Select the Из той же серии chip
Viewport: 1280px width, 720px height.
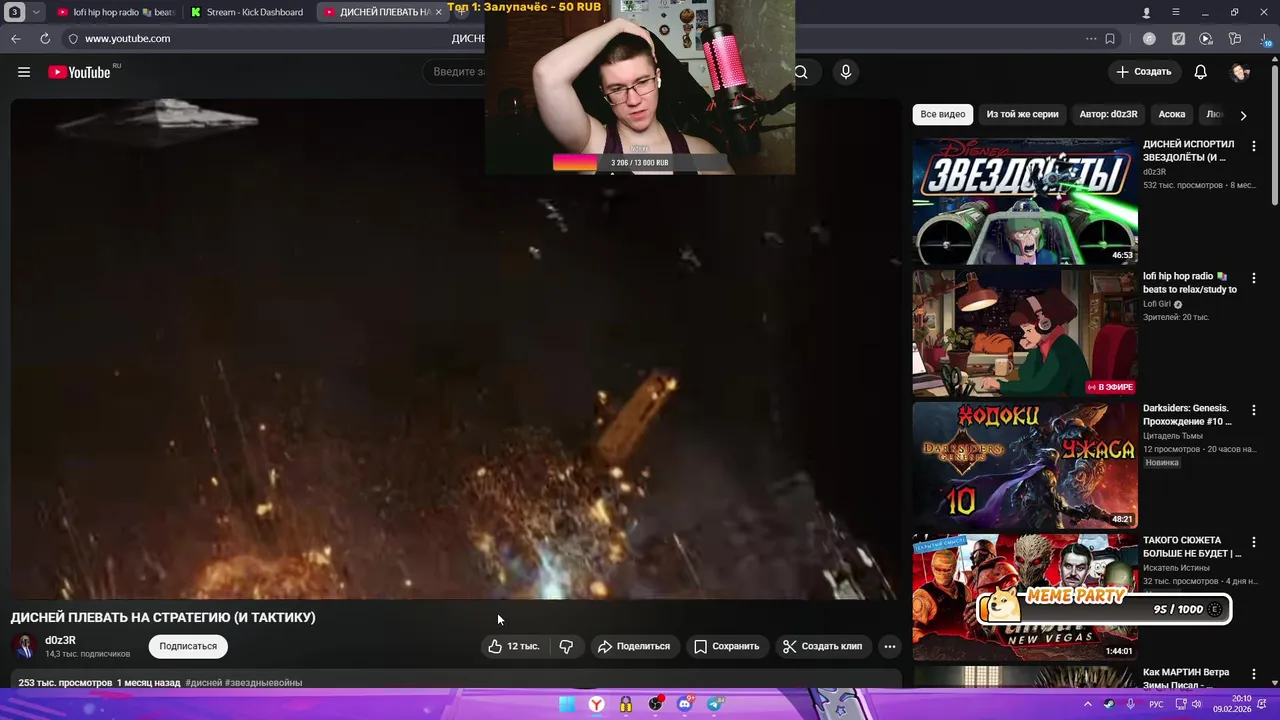point(1022,114)
